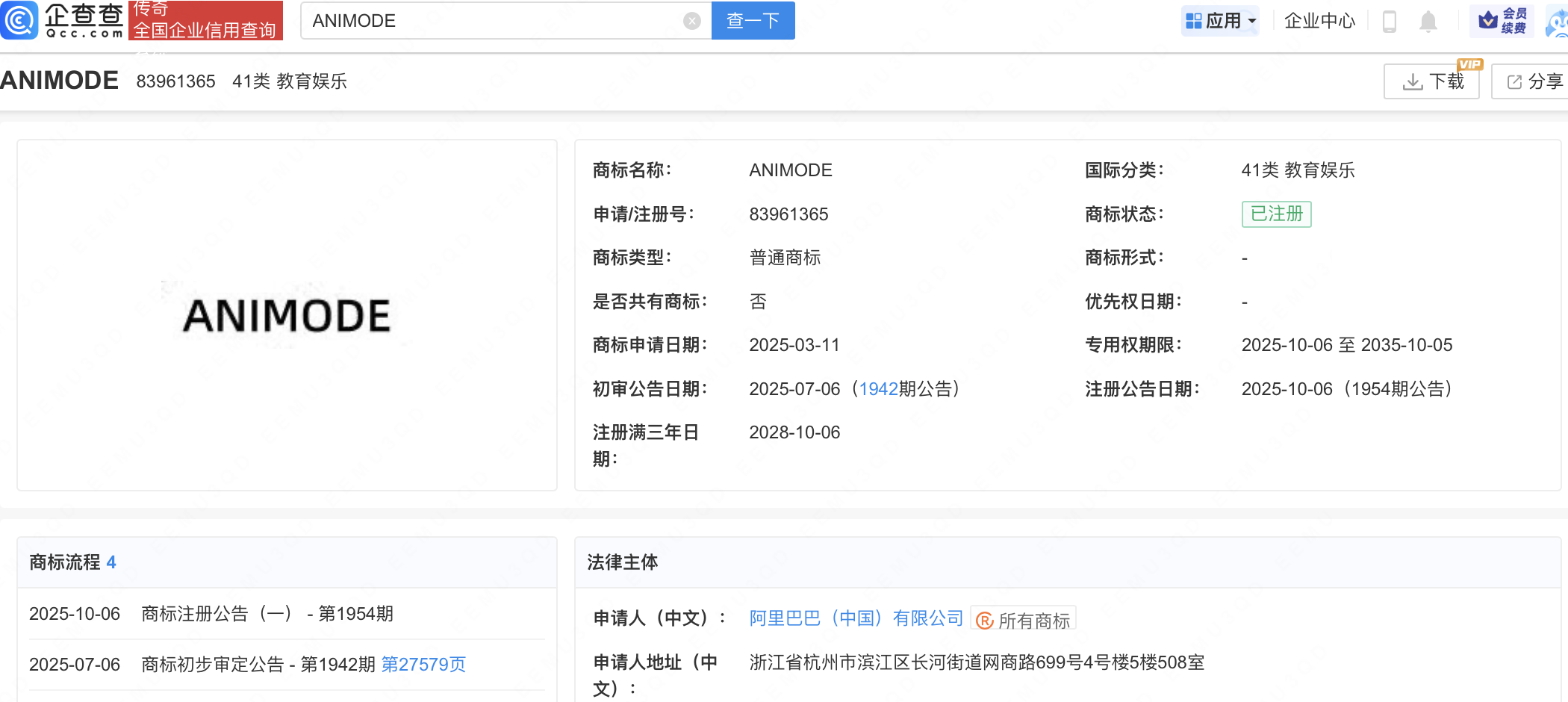This screenshot has height=702, width=1568.
Task: Clear the search box text
Action: 691,21
